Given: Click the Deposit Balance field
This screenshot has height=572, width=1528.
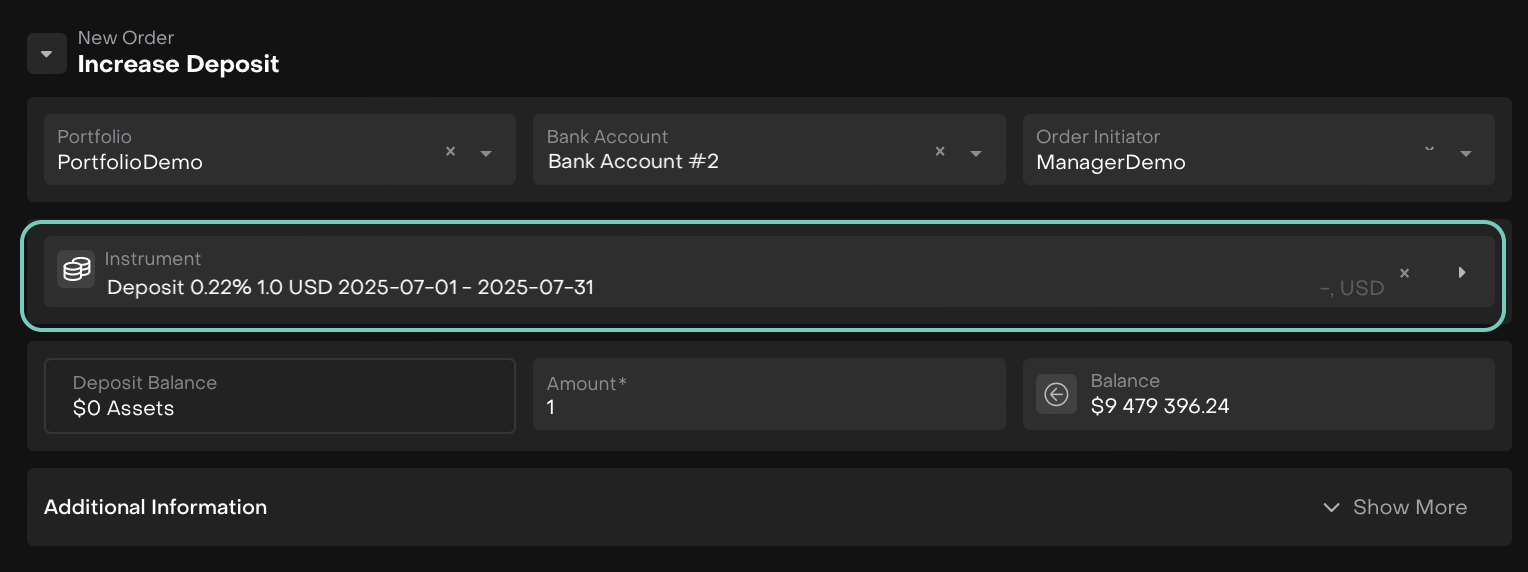Looking at the screenshot, I should tap(280, 396).
